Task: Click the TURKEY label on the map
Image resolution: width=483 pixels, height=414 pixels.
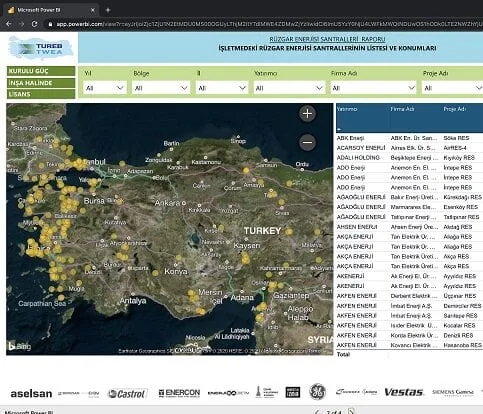Action: (x=262, y=231)
